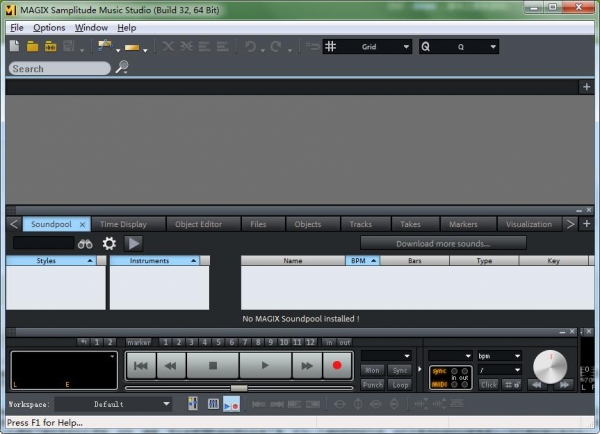Click the grid hash icon
600x434 pixels.
pyautogui.click(x=331, y=47)
